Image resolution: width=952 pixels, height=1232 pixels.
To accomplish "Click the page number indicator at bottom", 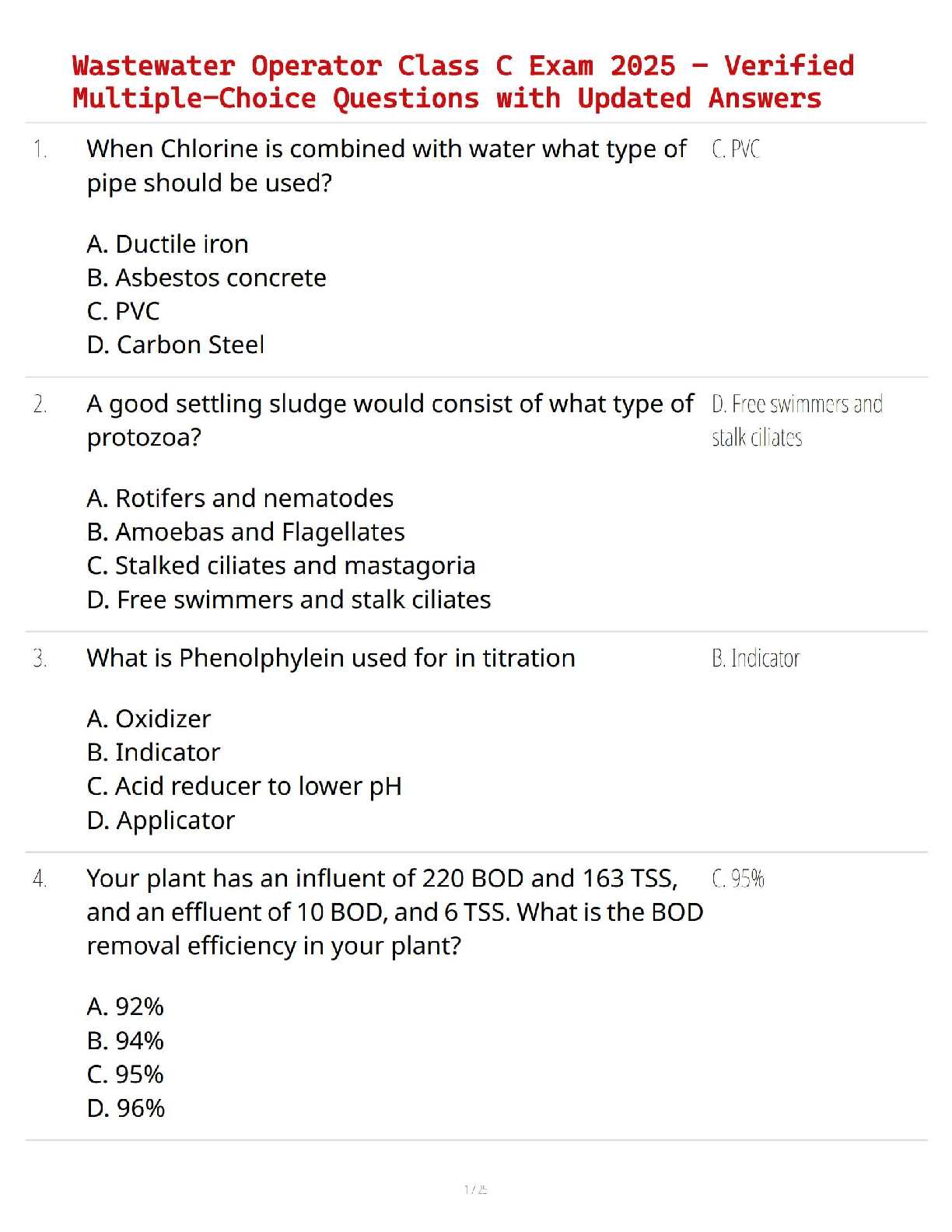I will tap(475, 1189).
